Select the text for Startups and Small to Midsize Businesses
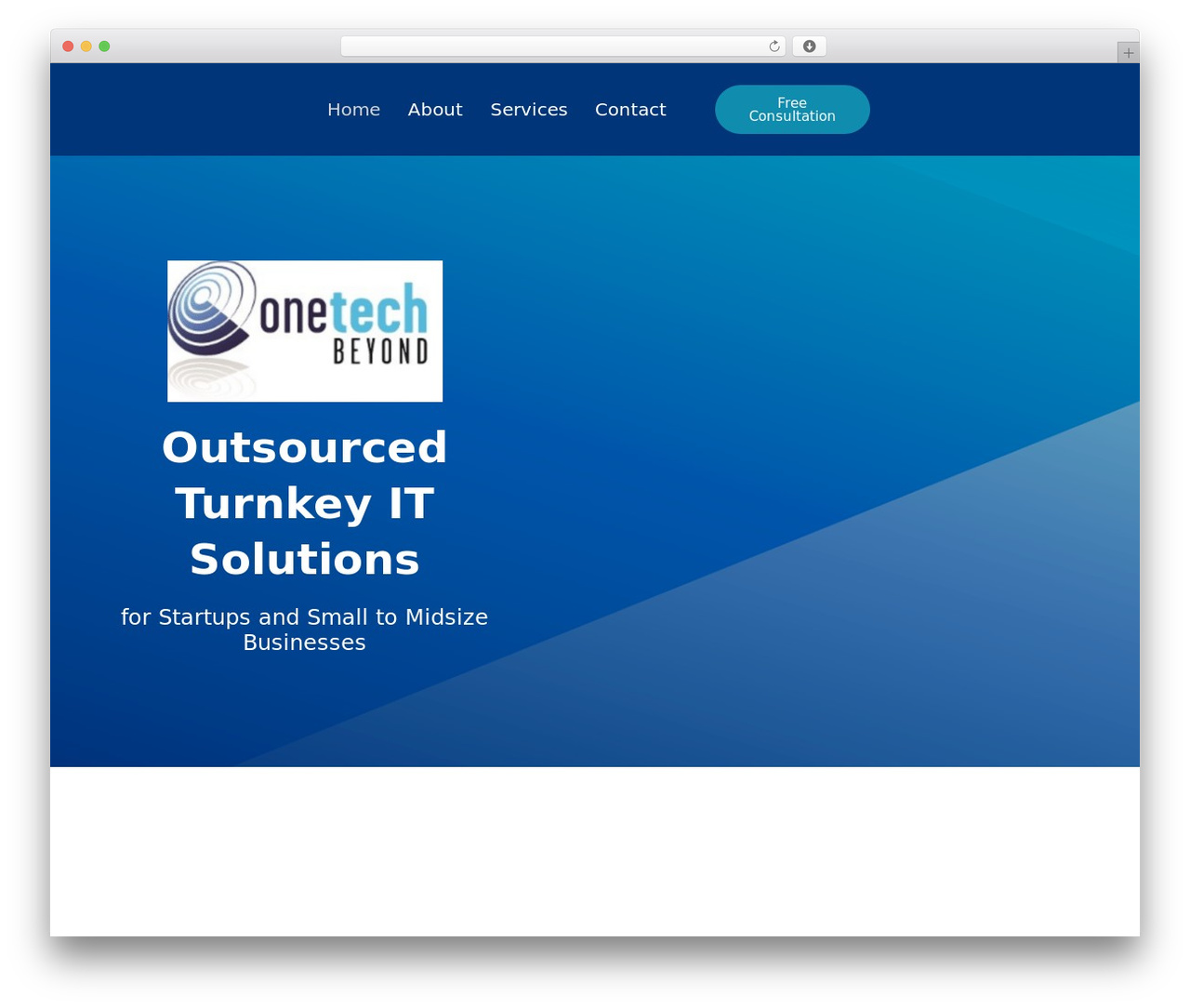1190x1008 pixels. [x=305, y=630]
